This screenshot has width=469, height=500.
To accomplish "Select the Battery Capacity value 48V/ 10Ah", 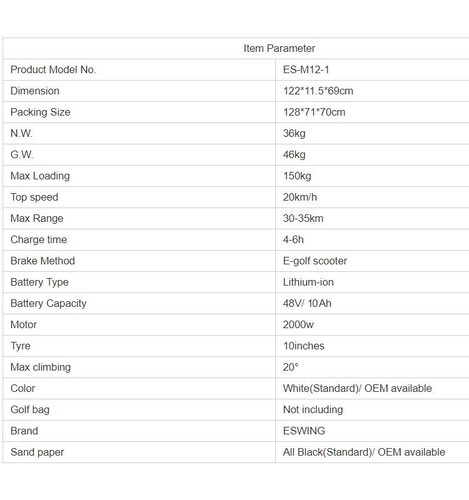I will pos(307,303).
